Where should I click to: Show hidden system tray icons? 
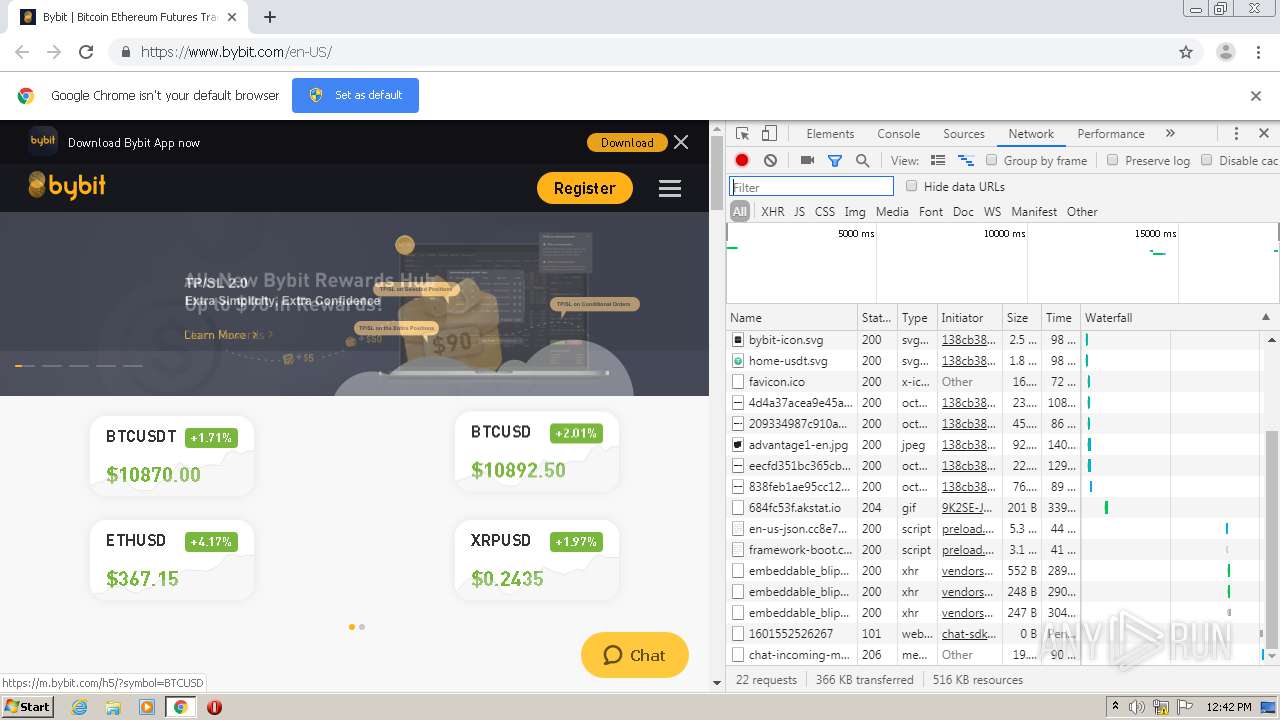pos(1115,707)
